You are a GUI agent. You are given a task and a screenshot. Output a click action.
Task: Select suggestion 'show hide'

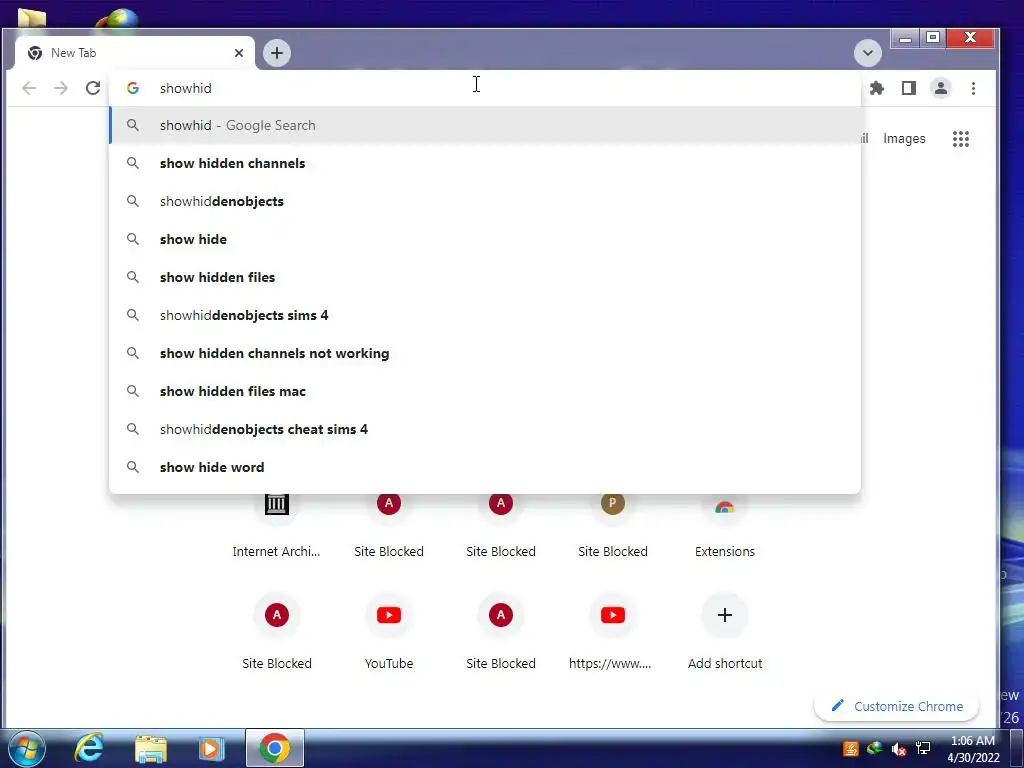tap(485, 239)
